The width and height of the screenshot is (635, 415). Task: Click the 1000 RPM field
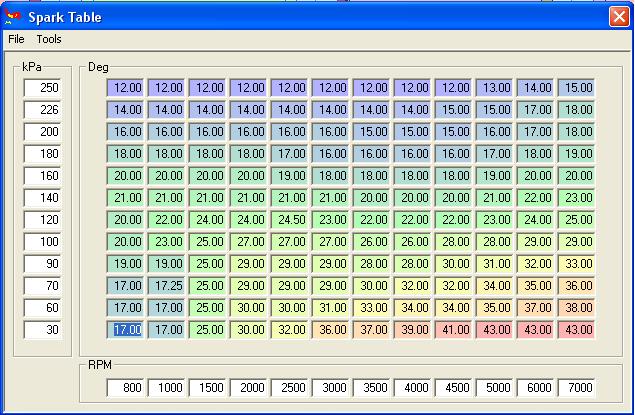tap(166, 387)
